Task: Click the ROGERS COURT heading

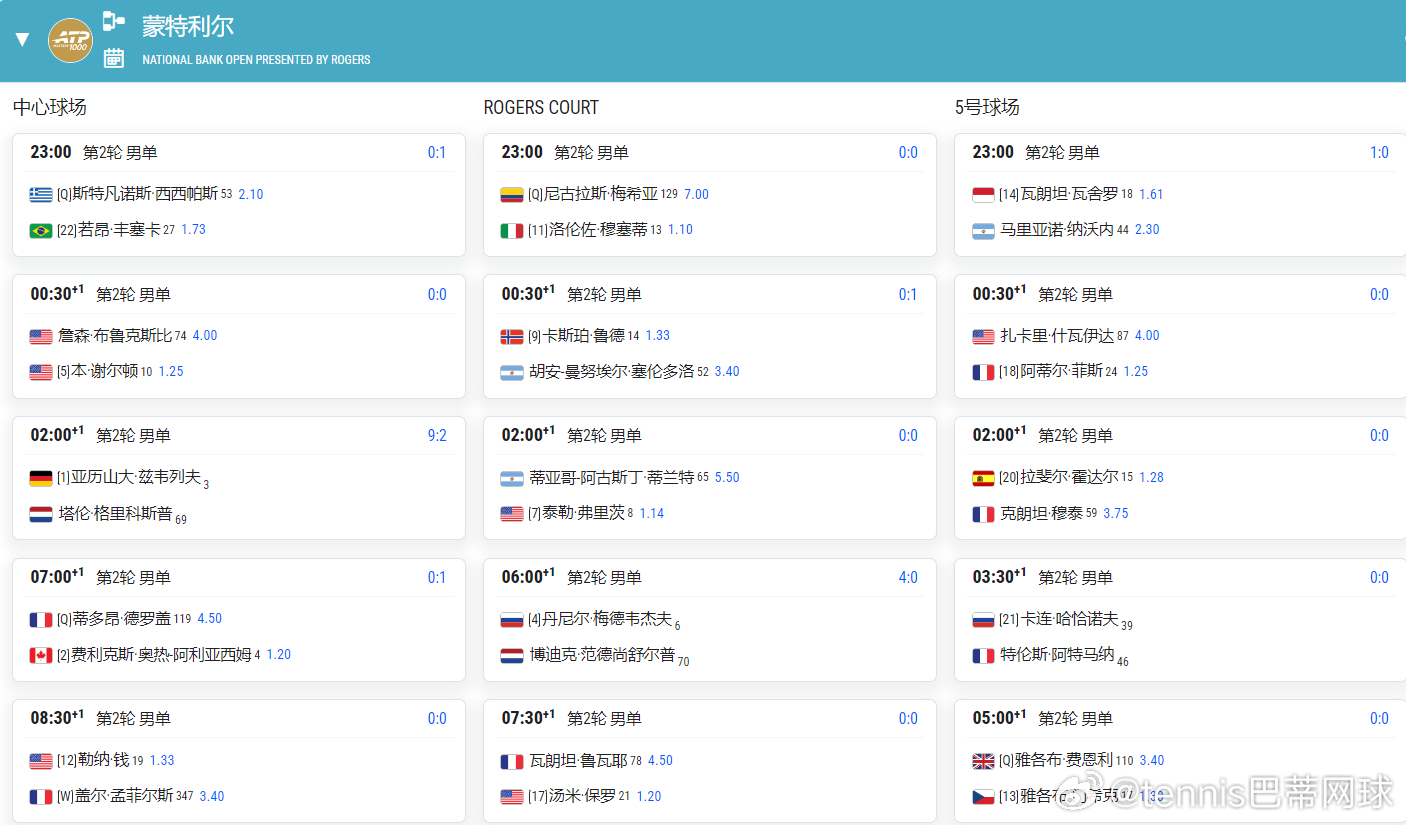Action: (x=541, y=107)
